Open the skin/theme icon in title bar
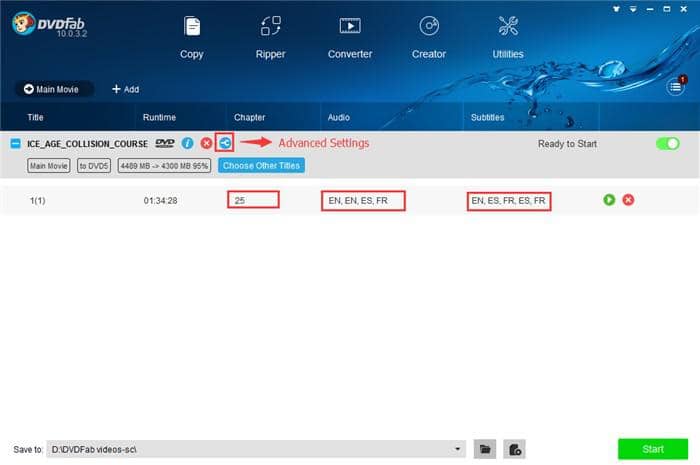The width and height of the screenshot is (700, 465). (x=616, y=8)
